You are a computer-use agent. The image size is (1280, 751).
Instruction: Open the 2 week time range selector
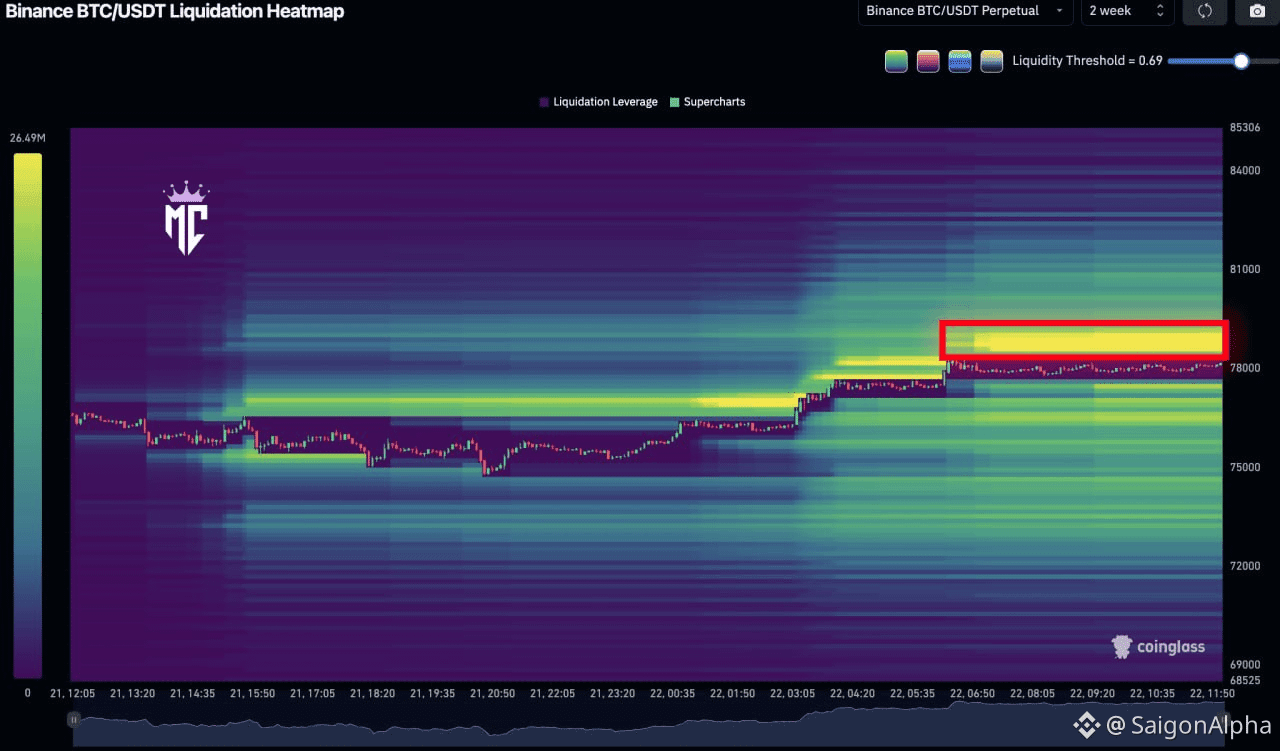(1127, 11)
